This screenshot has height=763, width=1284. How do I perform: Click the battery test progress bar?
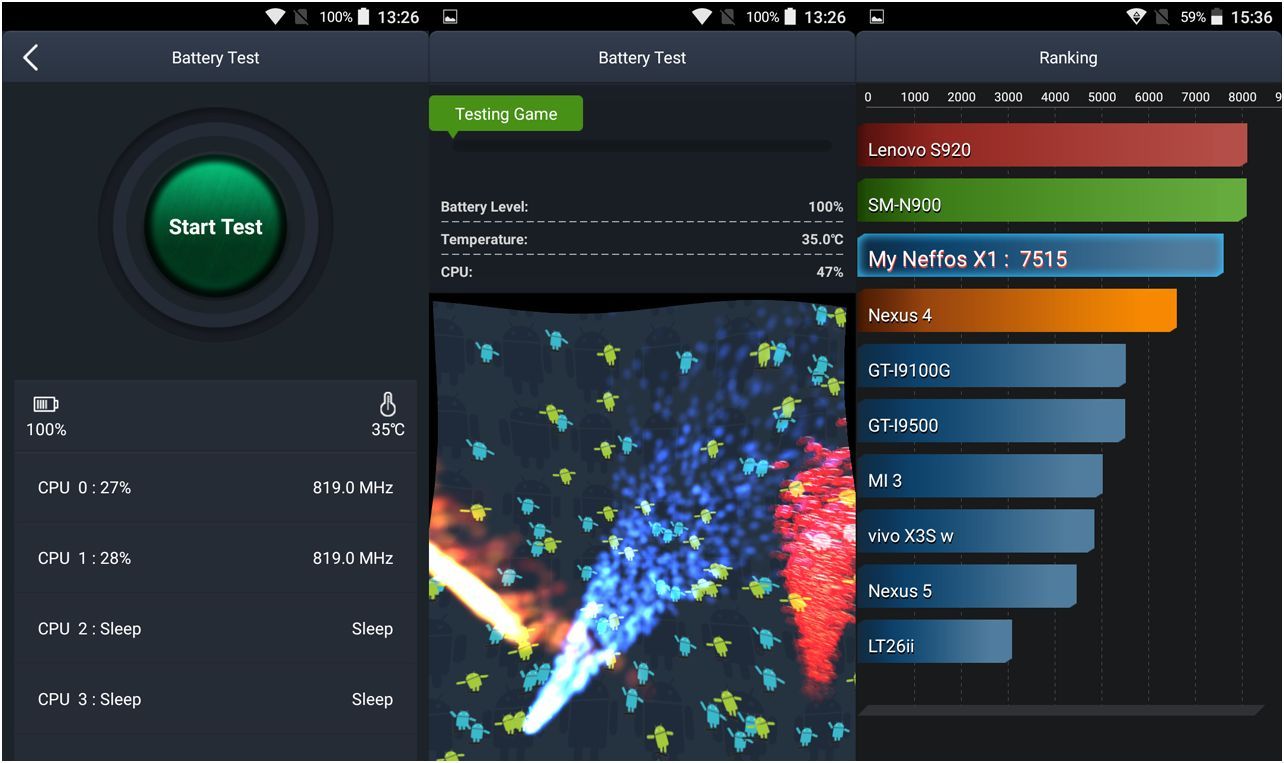tap(641, 145)
